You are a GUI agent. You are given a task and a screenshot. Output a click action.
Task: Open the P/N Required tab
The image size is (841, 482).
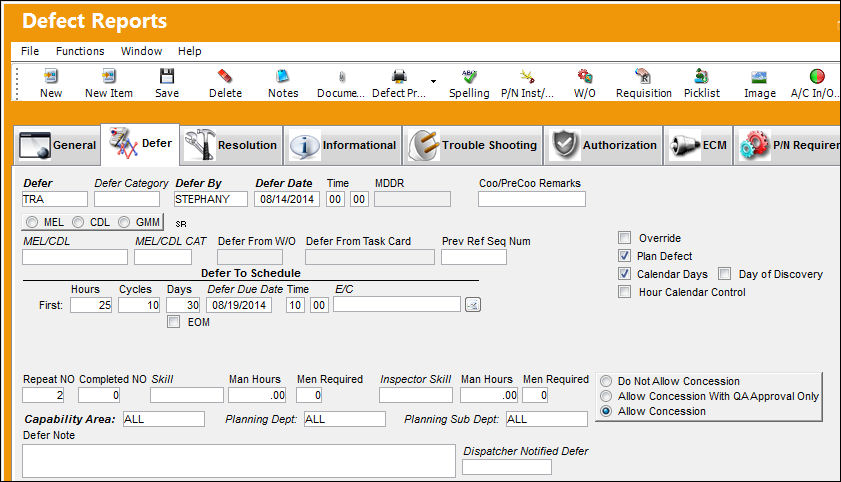(x=787, y=145)
